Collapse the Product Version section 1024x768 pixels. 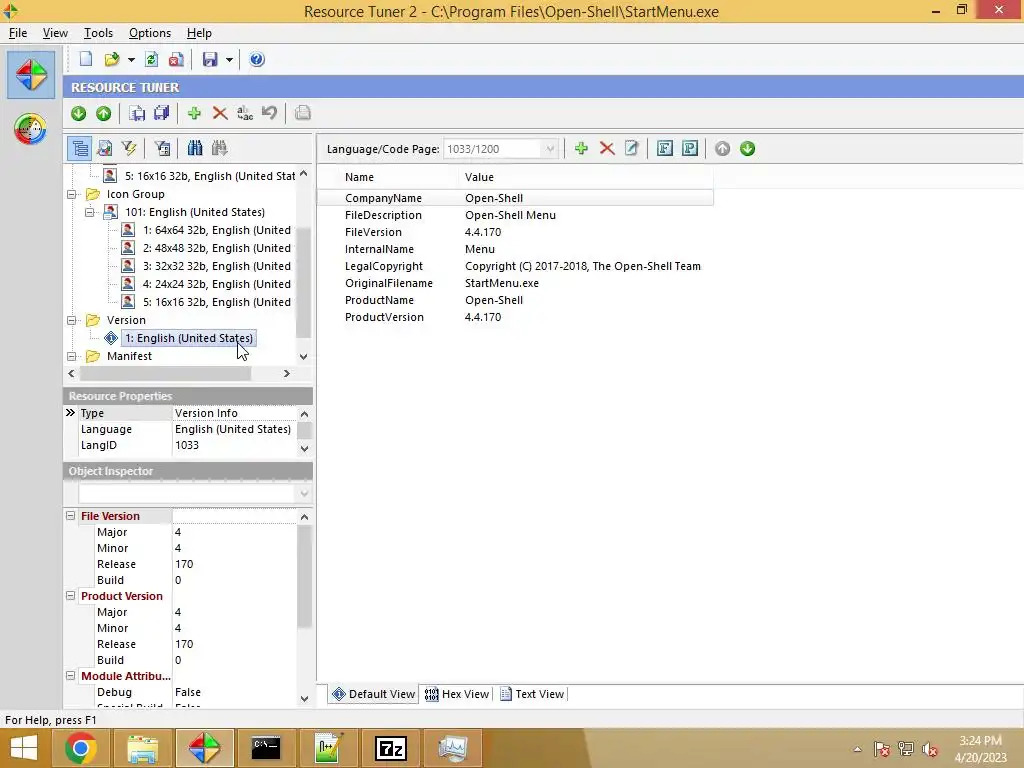point(71,596)
